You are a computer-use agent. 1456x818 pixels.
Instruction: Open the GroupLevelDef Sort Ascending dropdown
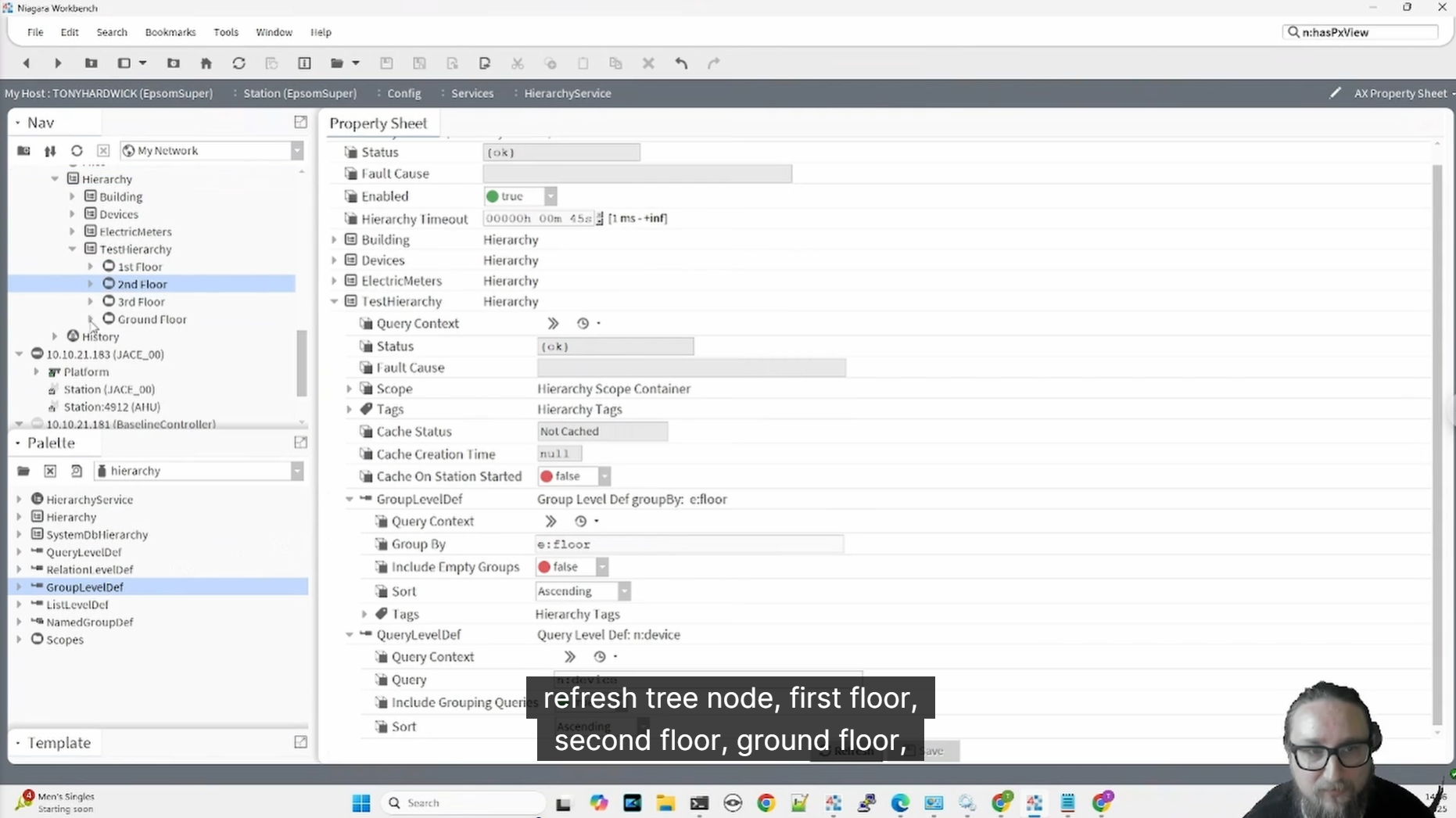point(624,591)
